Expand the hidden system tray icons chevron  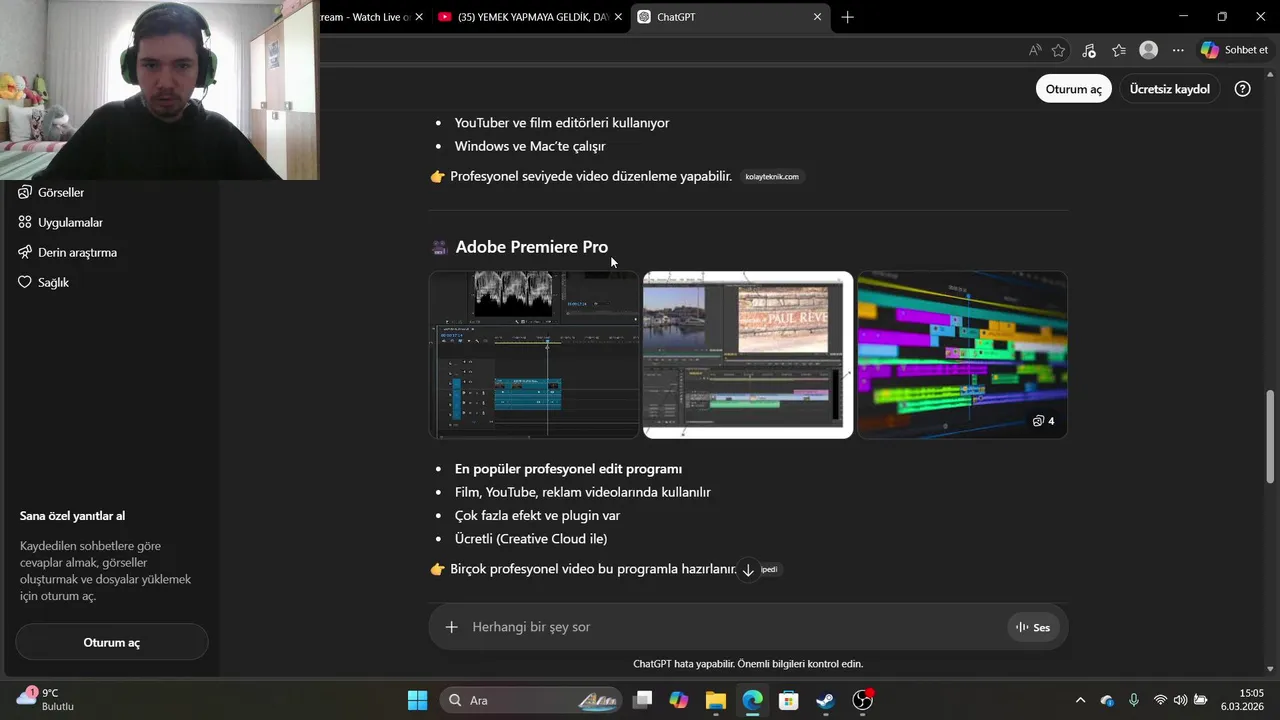(x=1080, y=700)
